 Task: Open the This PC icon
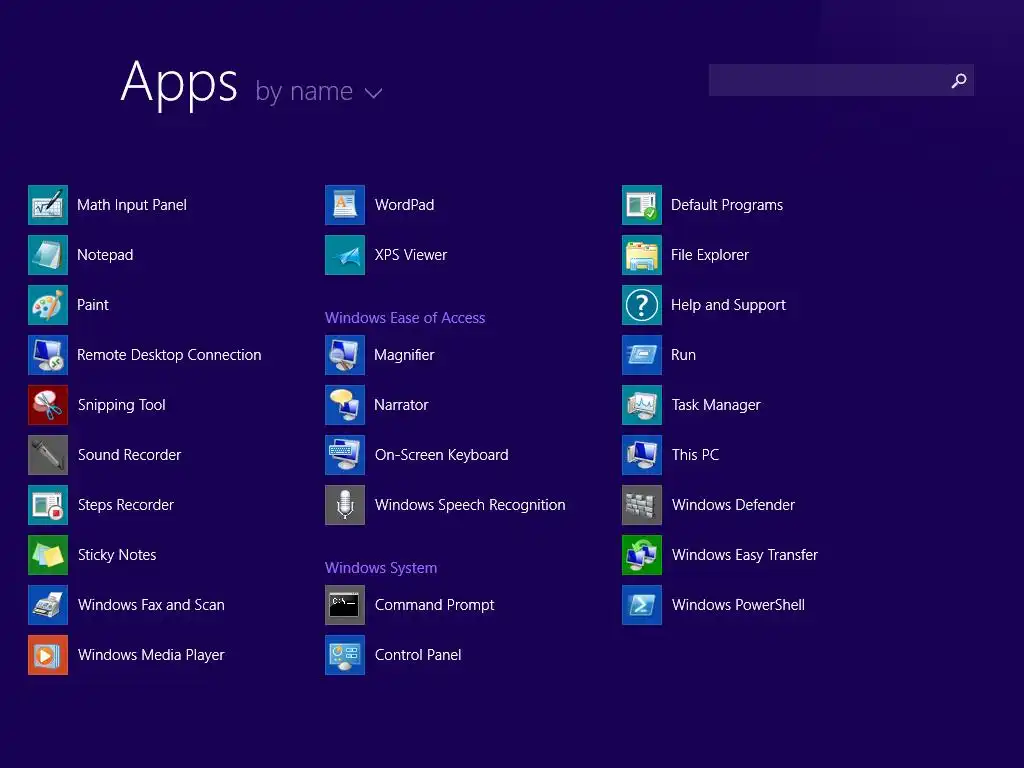point(642,455)
